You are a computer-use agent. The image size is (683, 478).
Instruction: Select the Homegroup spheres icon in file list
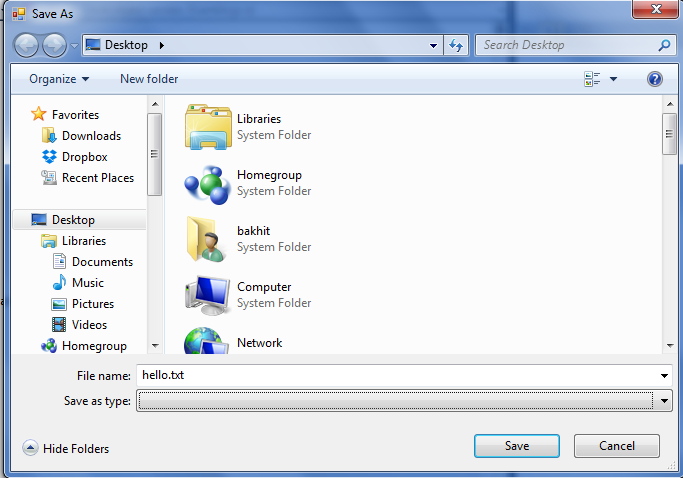point(207,184)
